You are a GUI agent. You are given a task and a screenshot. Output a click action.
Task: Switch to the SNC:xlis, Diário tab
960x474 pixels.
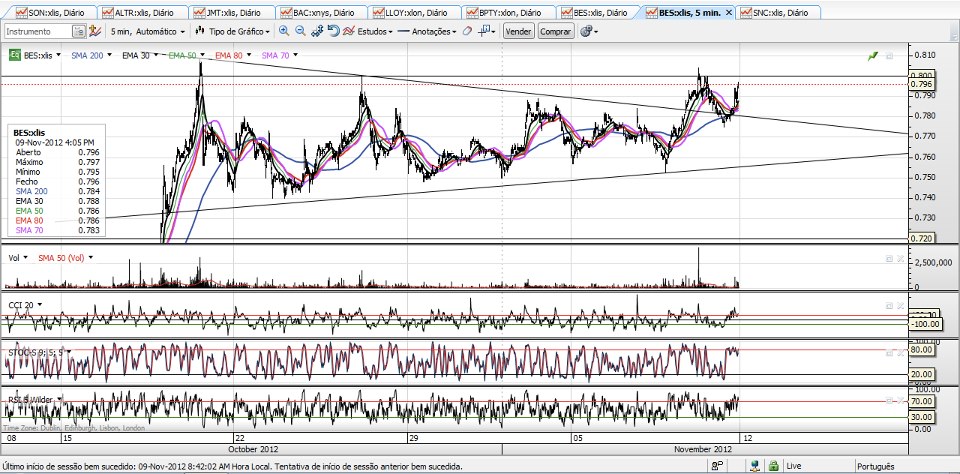pyautogui.click(x=779, y=12)
